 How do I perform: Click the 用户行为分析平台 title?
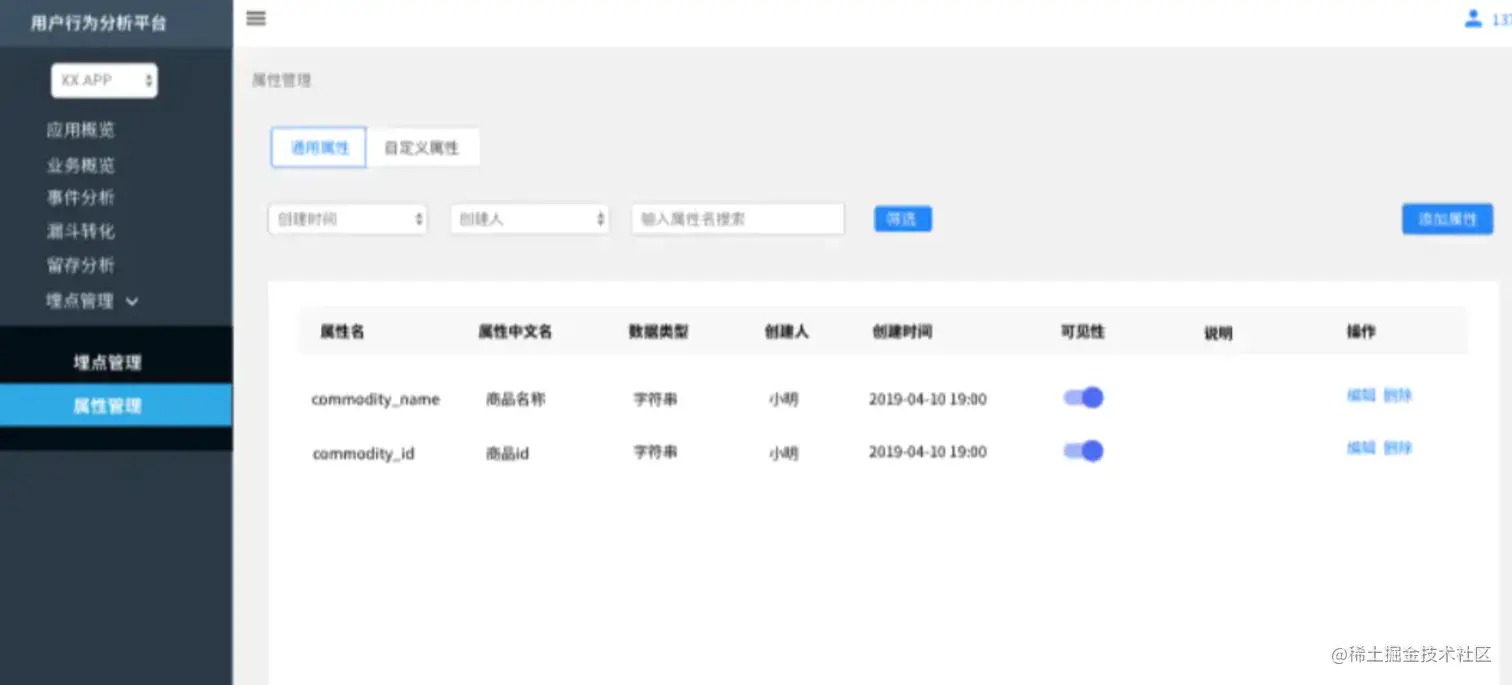coord(98,22)
